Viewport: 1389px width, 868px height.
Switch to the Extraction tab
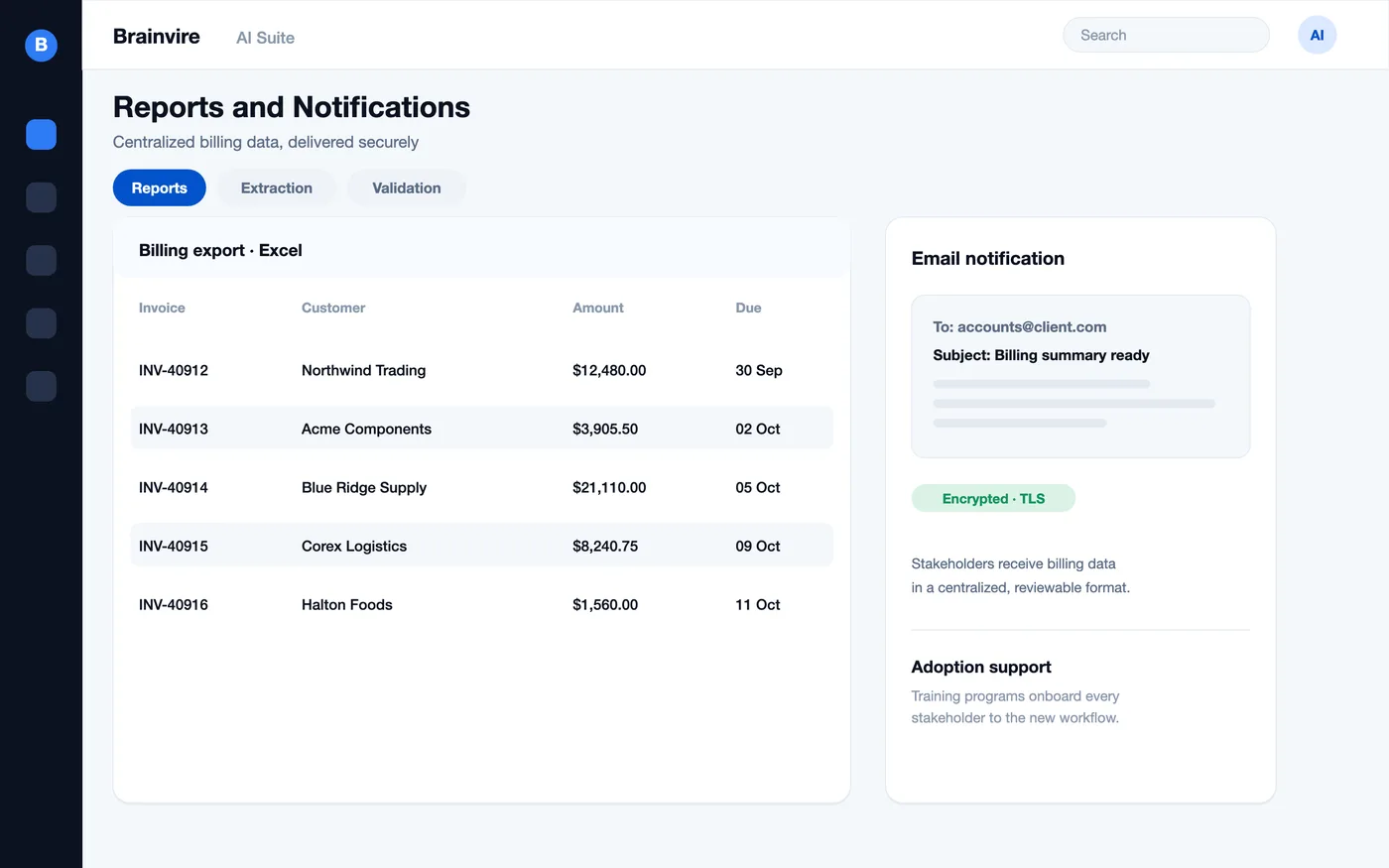pos(277,187)
